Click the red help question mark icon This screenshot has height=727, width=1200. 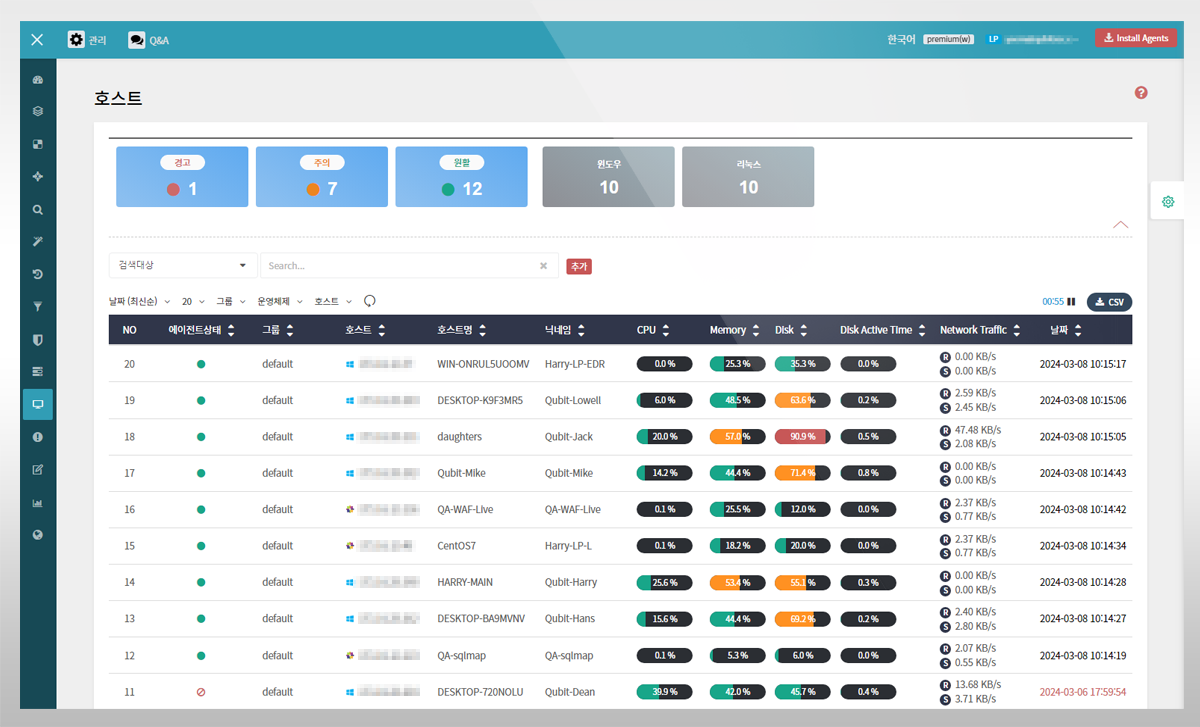pos(1141,93)
